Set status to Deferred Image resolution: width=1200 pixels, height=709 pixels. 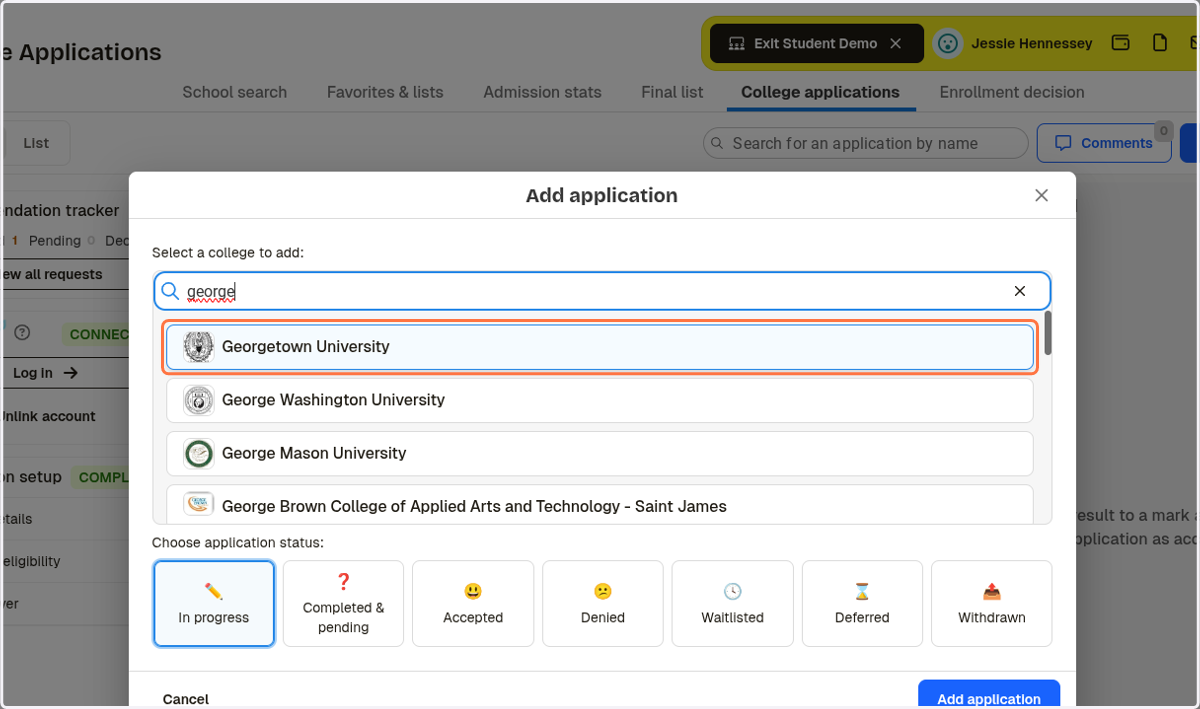pos(862,604)
